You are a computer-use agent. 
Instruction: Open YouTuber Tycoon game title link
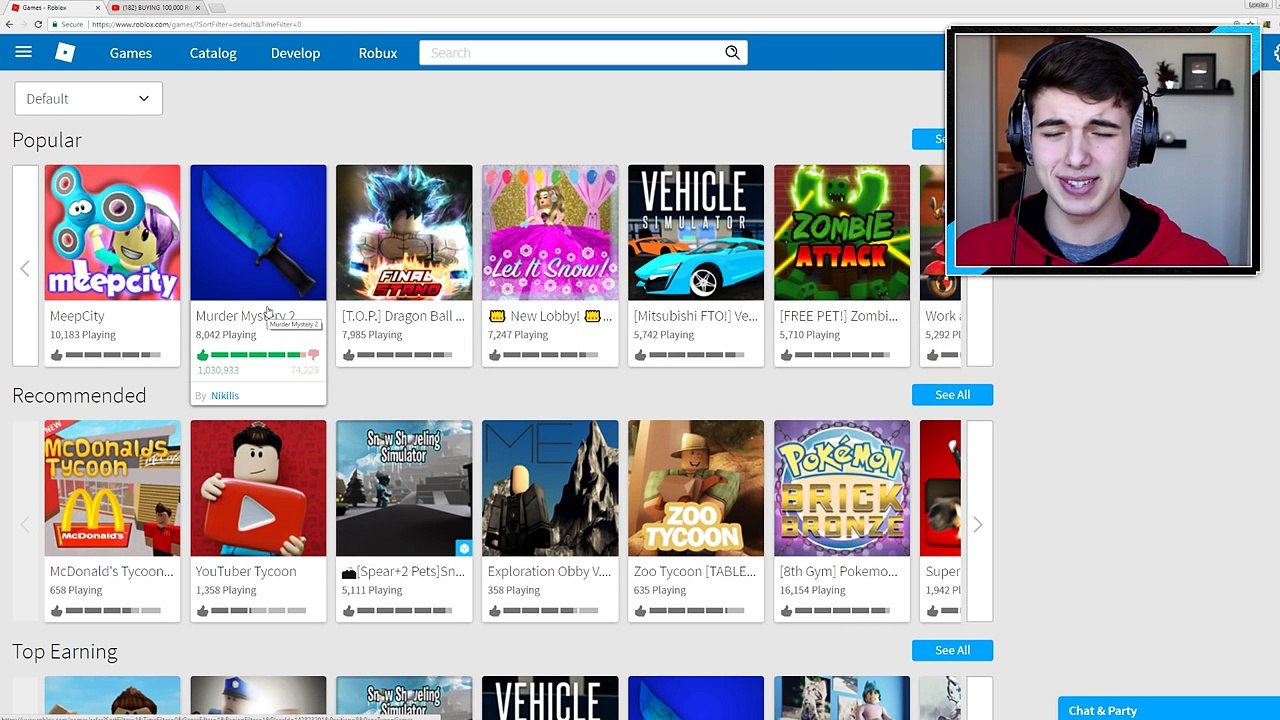(246, 571)
